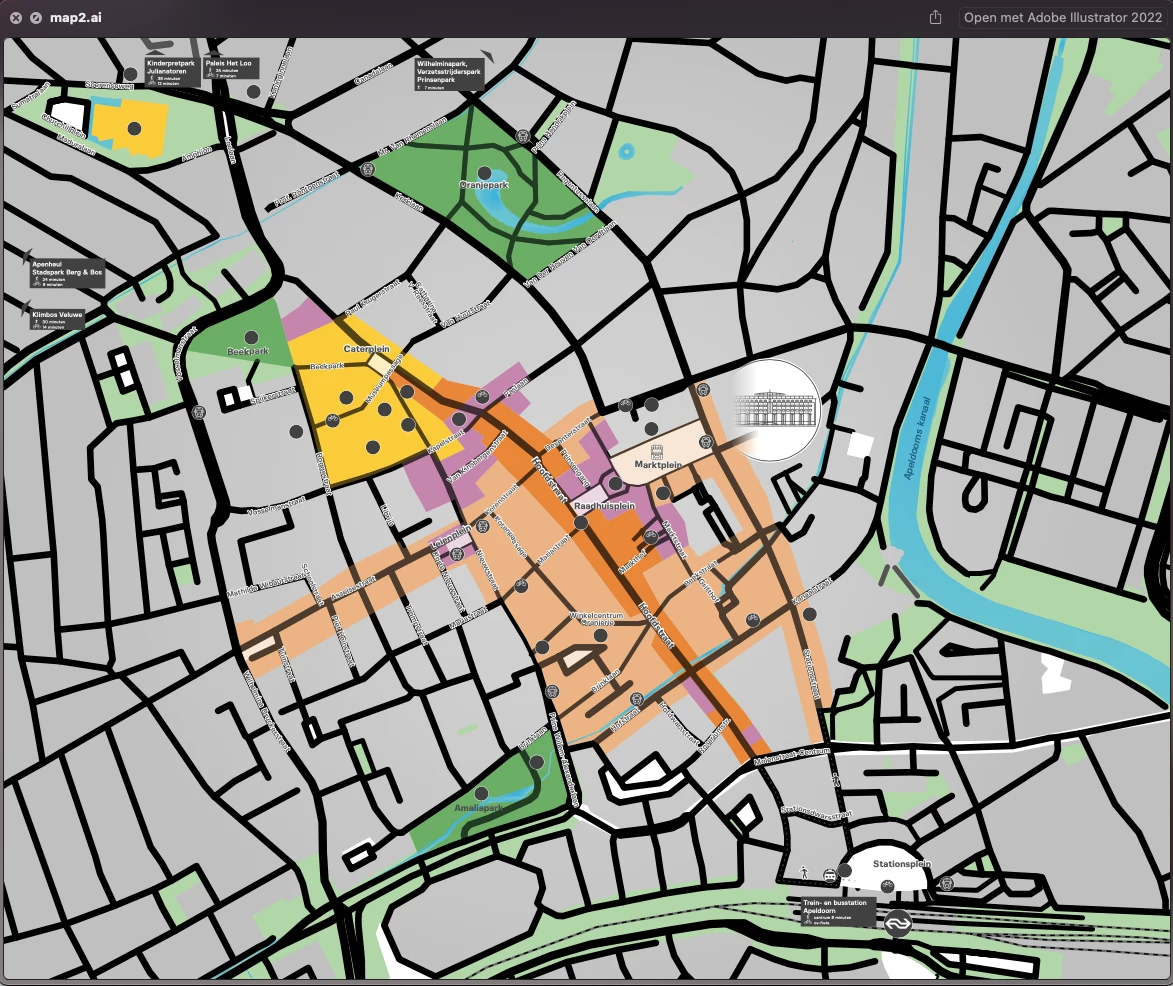The width and height of the screenshot is (1173, 986).
Task: Click the 'Deventerstraat' street label
Action: 568,435
